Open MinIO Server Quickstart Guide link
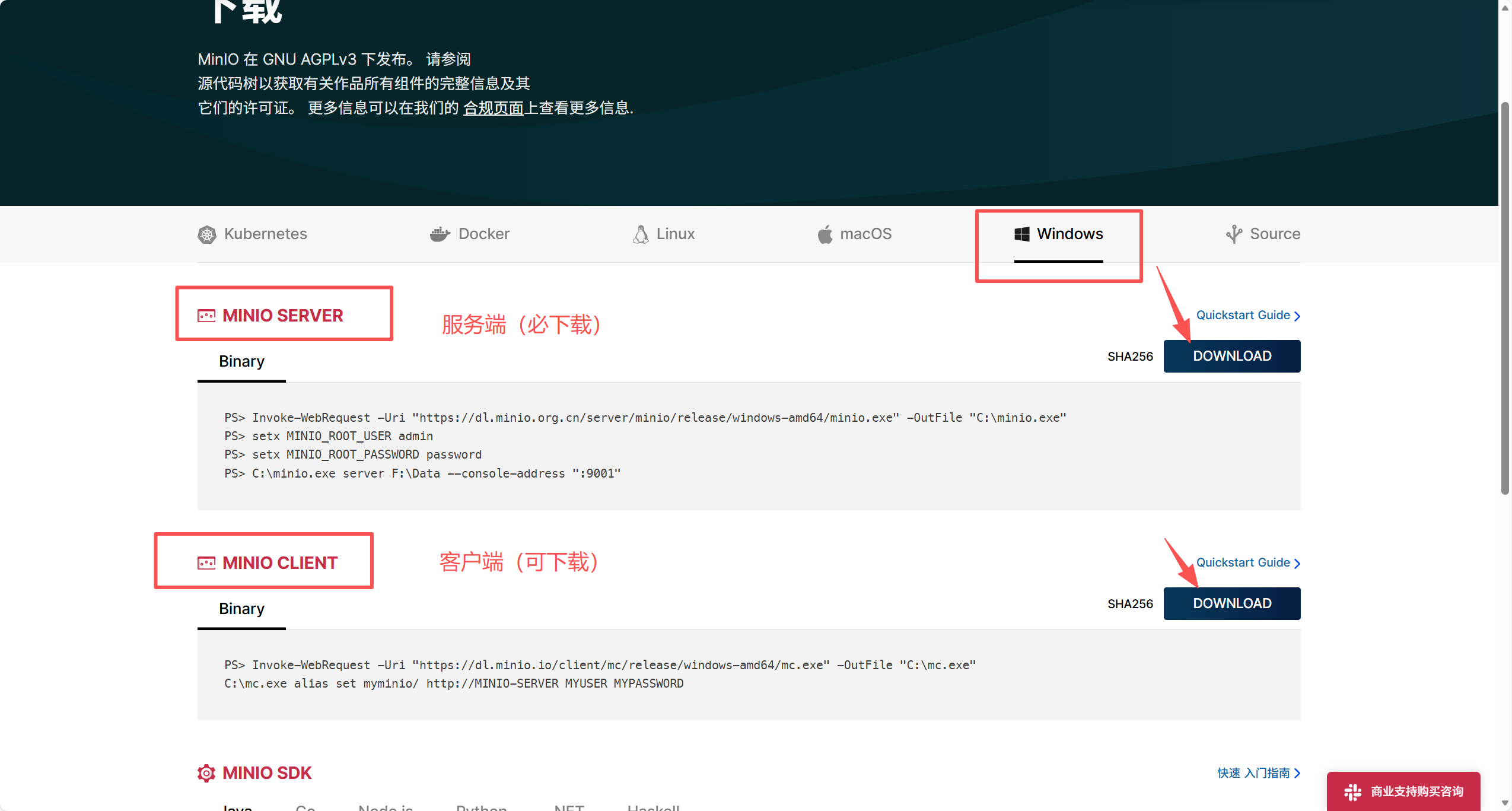 tap(1243, 315)
